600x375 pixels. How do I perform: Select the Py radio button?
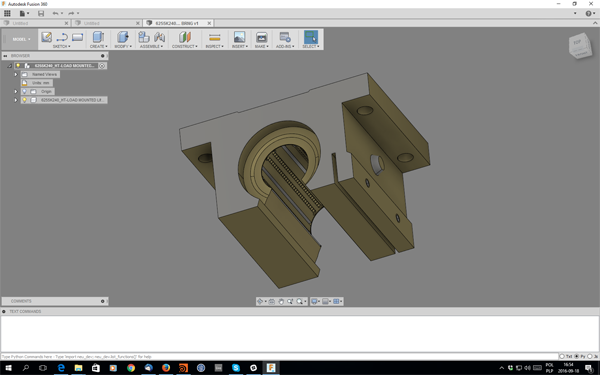point(577,357)
